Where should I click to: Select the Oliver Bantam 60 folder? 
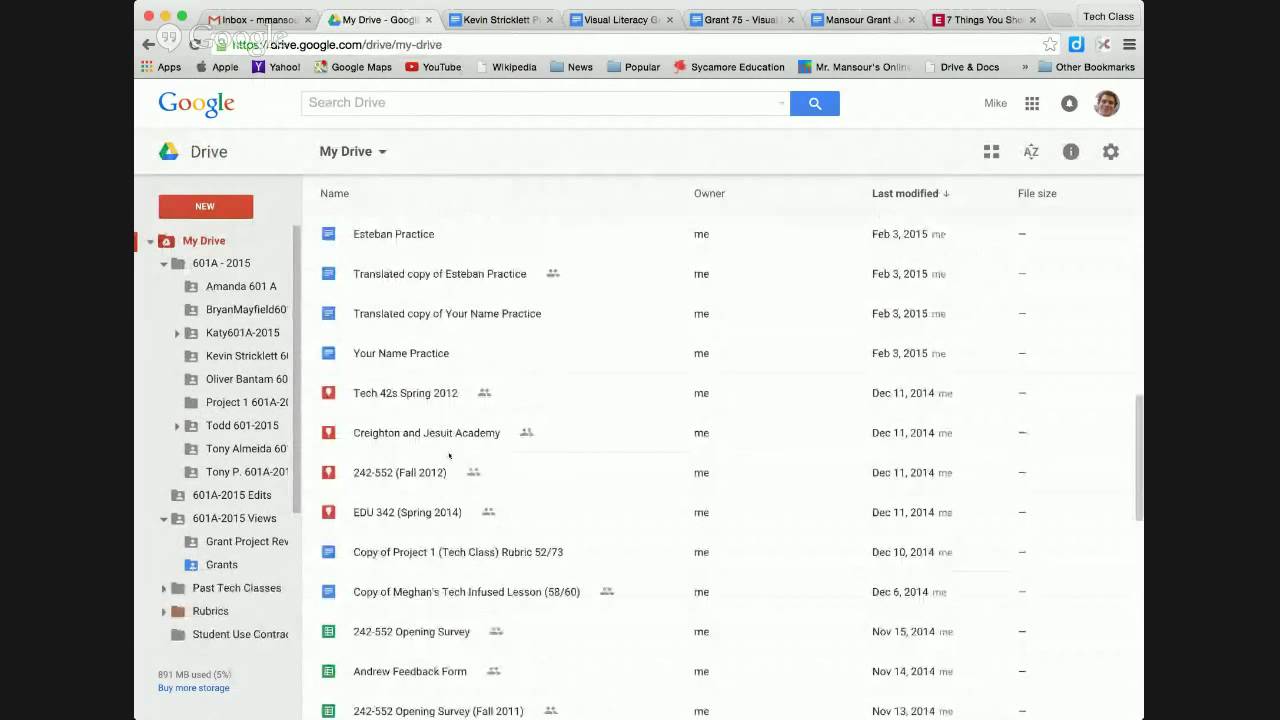(237, 379)
